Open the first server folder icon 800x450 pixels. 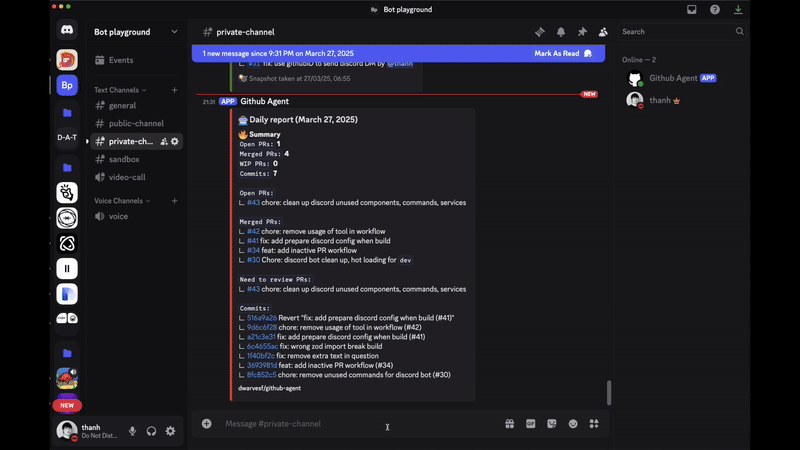tap(67, 113)
